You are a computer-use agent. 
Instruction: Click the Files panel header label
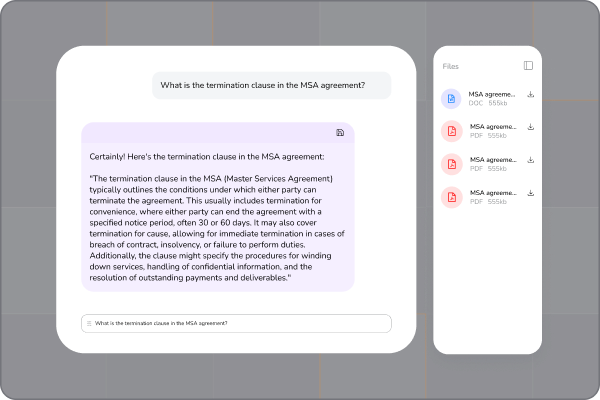(x=451, y=66)
